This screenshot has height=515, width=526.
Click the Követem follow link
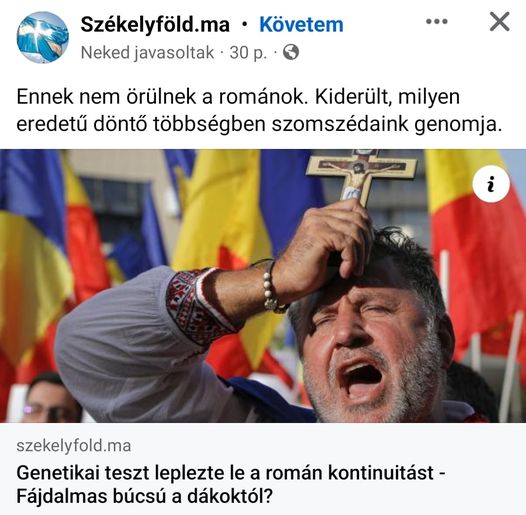coord(301,24)
